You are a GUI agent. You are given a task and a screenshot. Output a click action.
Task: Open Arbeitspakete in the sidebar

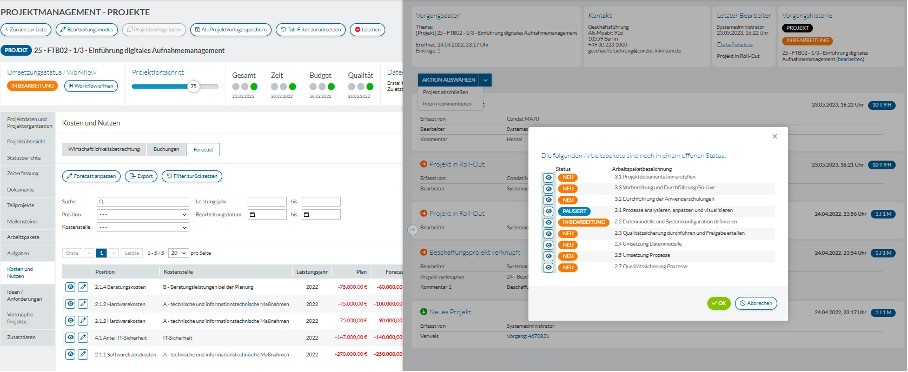27,237
